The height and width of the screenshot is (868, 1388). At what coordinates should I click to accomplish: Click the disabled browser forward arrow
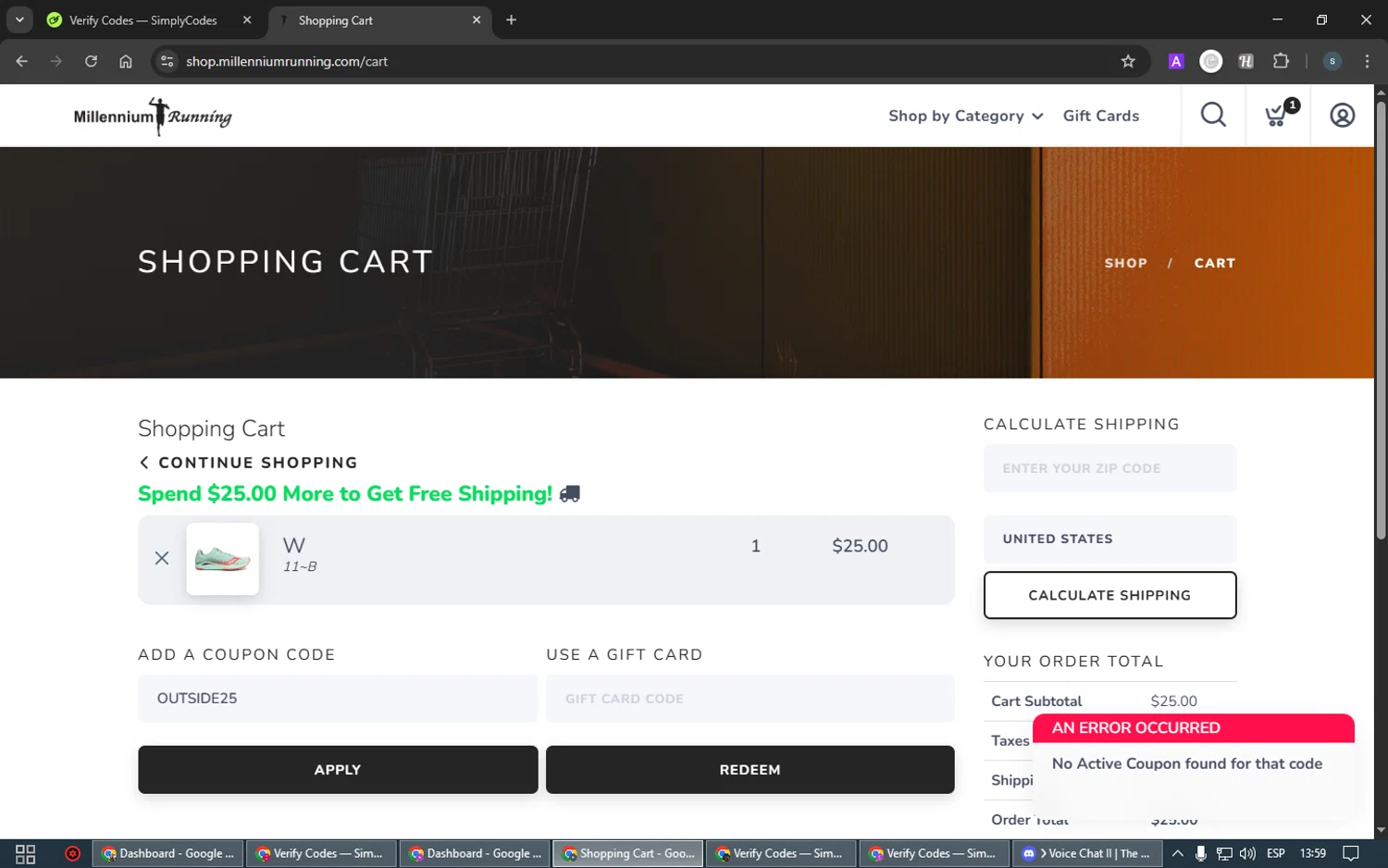[x=56, y=61]
